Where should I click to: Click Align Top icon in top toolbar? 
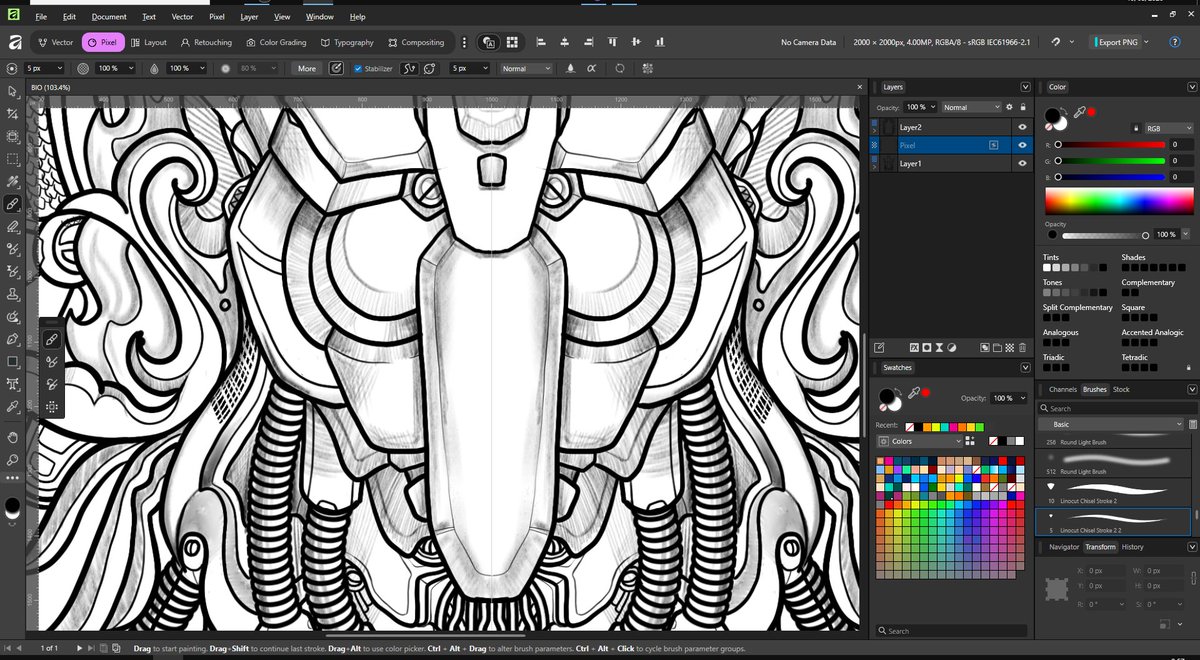coord(611,42)
